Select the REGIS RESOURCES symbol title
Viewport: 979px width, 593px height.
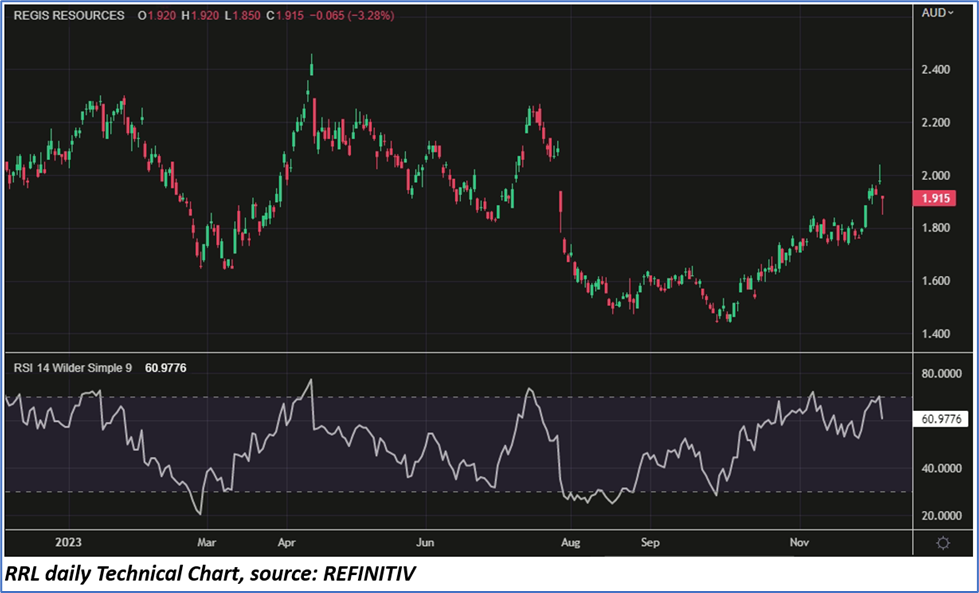click(69, 16)
